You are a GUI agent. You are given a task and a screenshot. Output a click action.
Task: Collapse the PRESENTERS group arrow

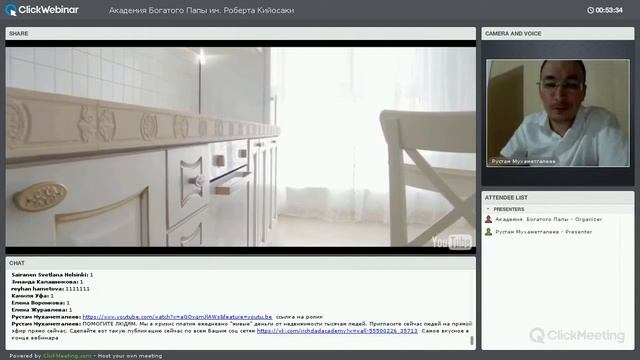click(488, 209)
